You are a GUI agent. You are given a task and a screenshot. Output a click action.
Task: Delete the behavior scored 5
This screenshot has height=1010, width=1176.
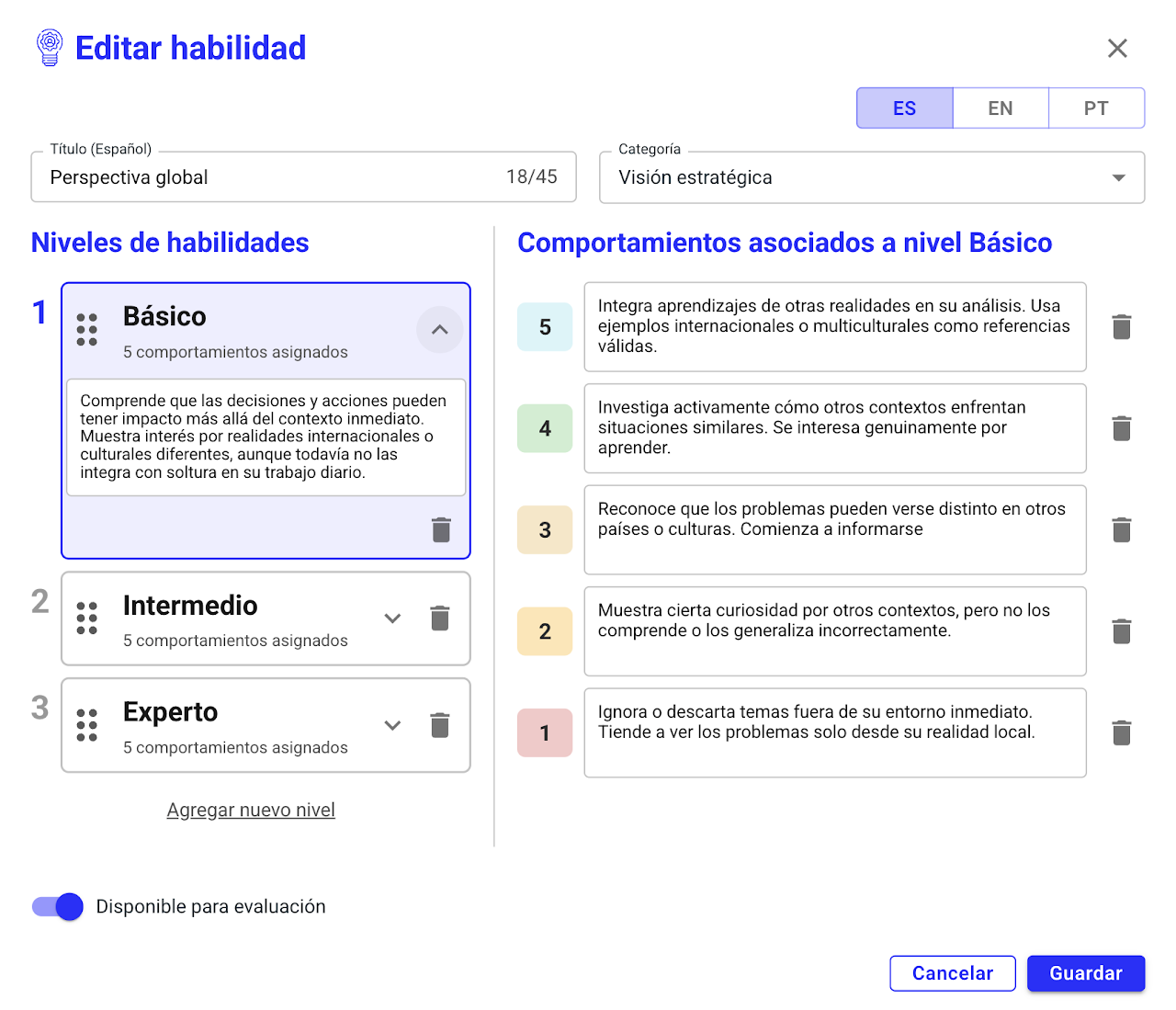click(1121, 327)
